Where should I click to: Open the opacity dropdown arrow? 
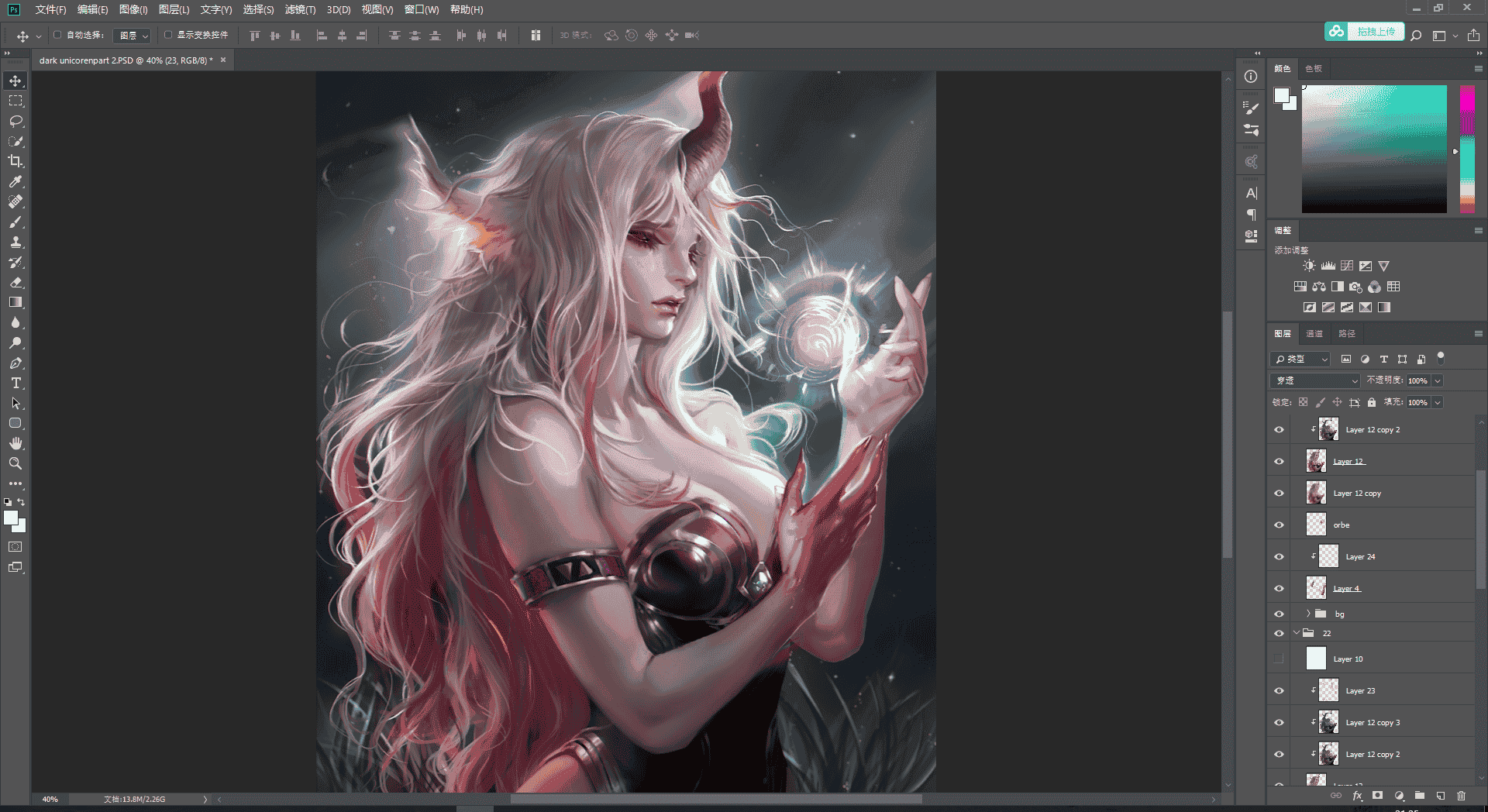click(x=1438, y=380)
